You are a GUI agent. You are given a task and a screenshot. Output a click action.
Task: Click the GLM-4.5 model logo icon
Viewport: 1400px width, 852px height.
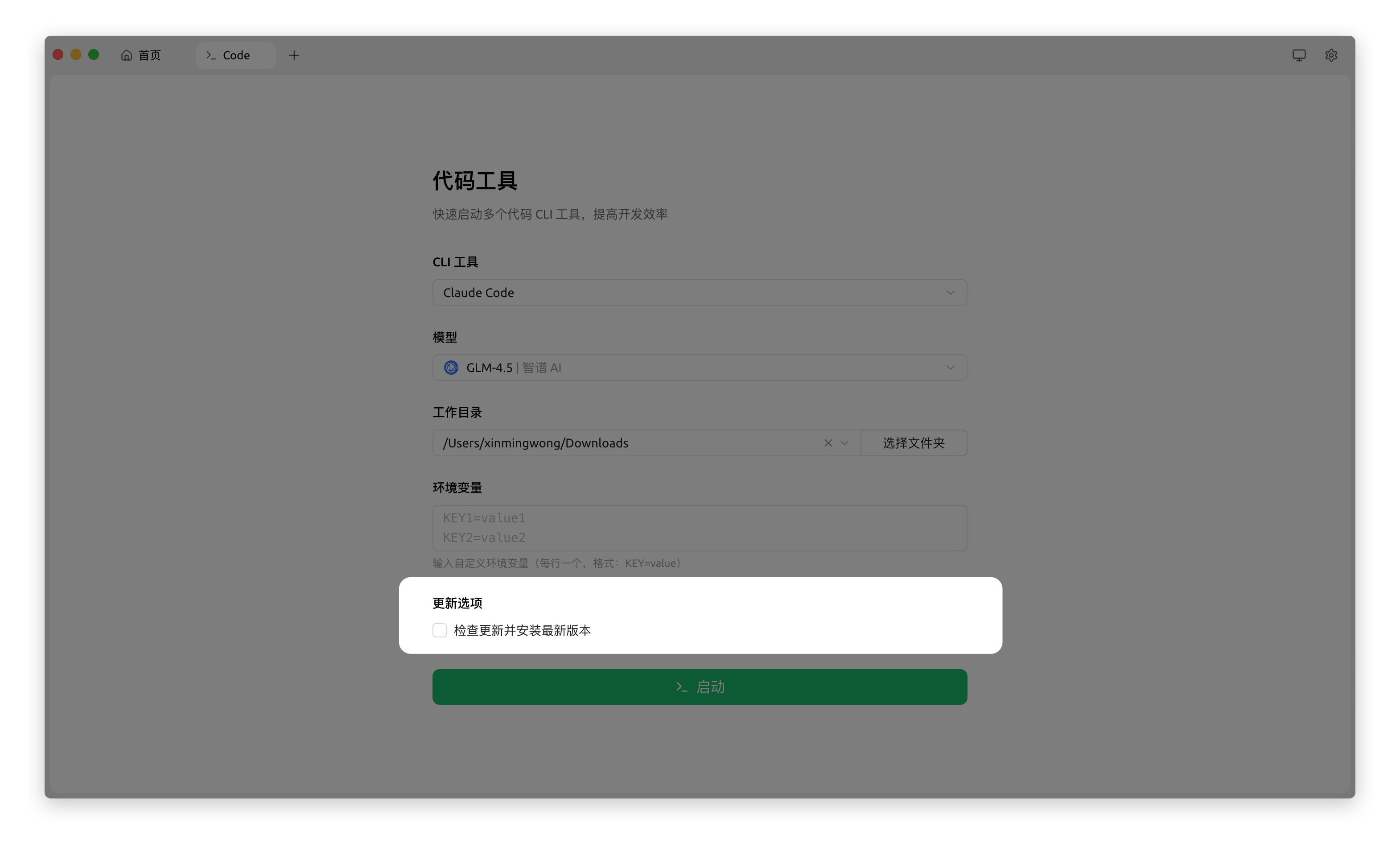tap(451, 368)
